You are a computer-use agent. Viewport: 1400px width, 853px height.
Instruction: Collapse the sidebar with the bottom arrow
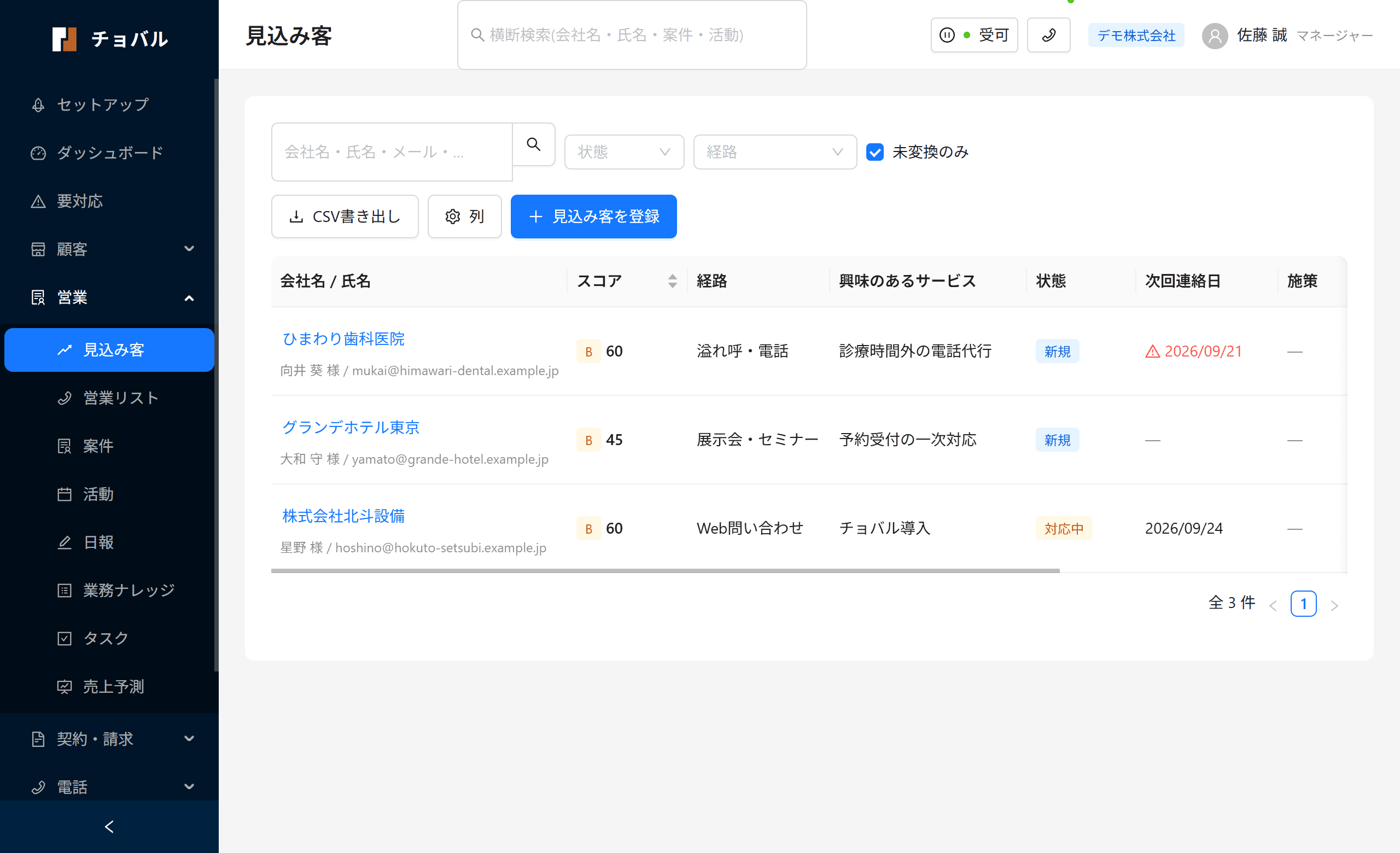click(x=109, y=826)
